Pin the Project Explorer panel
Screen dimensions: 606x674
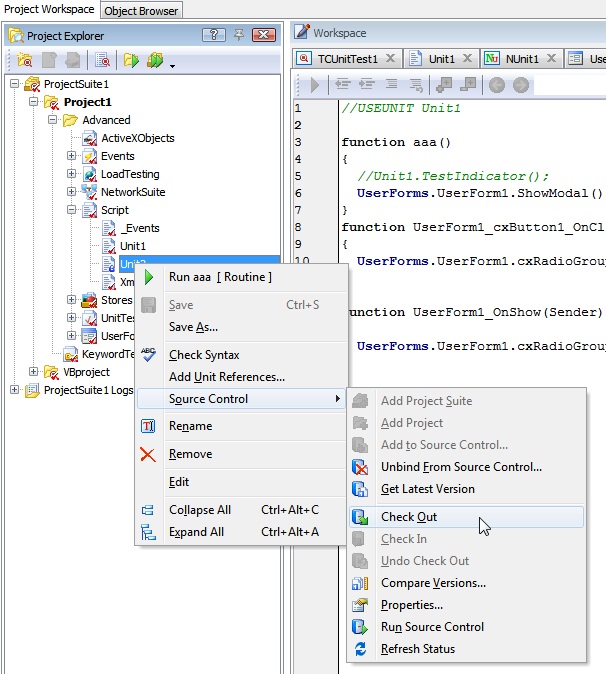point(239,36)
